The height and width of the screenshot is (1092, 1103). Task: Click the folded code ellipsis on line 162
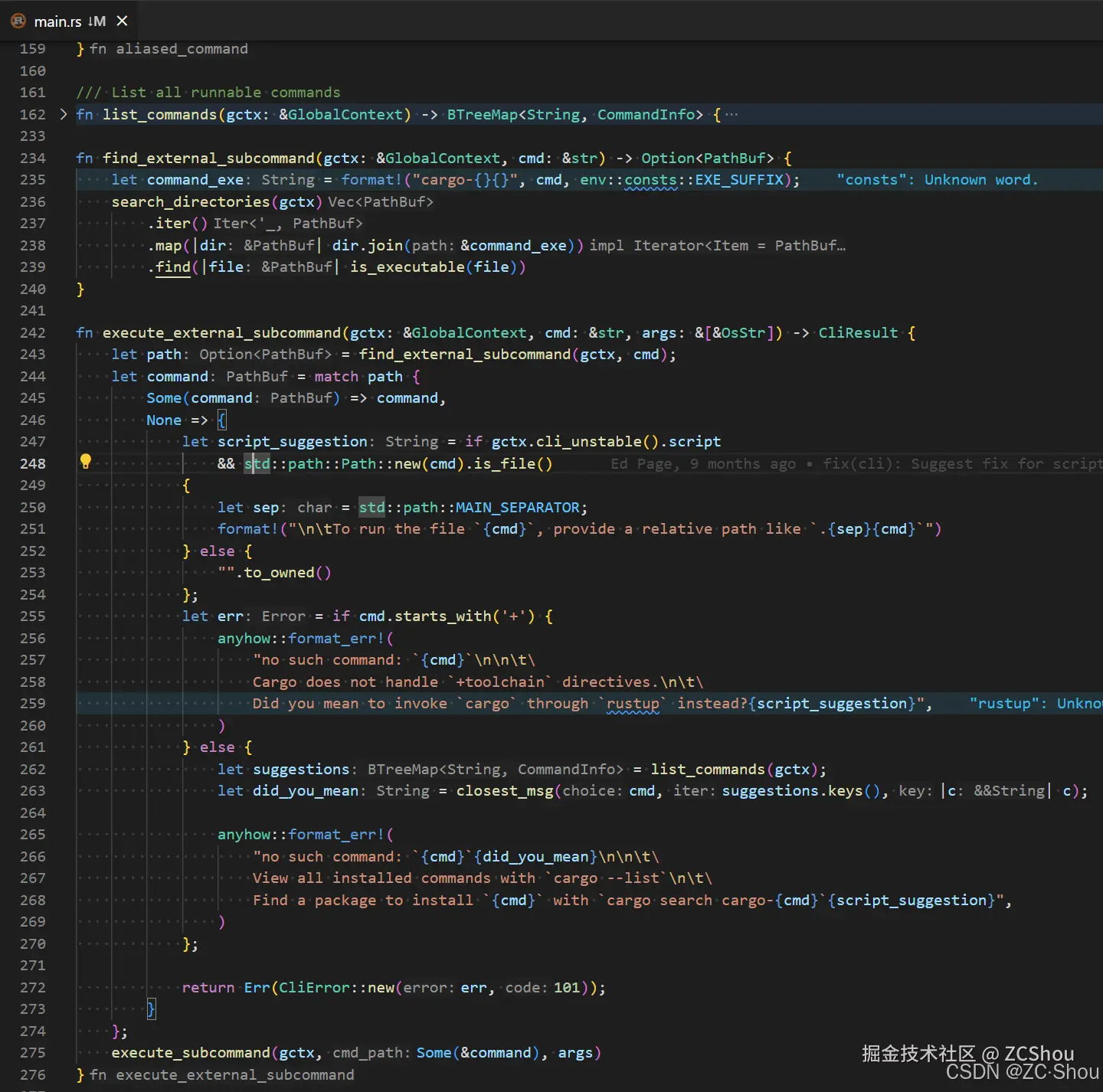pos(732,114)
